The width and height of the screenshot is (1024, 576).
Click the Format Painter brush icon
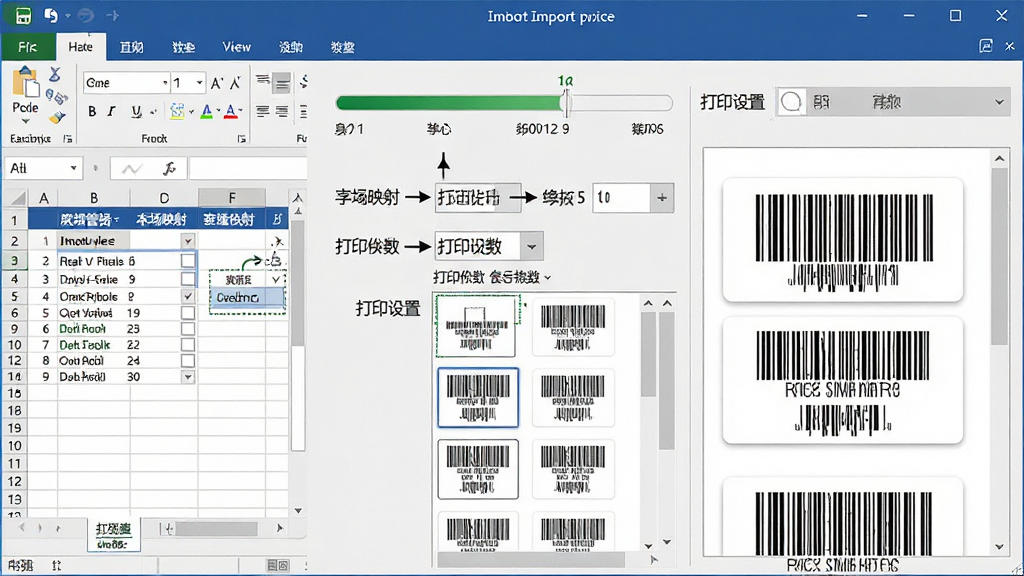click(x=57, y=118)
